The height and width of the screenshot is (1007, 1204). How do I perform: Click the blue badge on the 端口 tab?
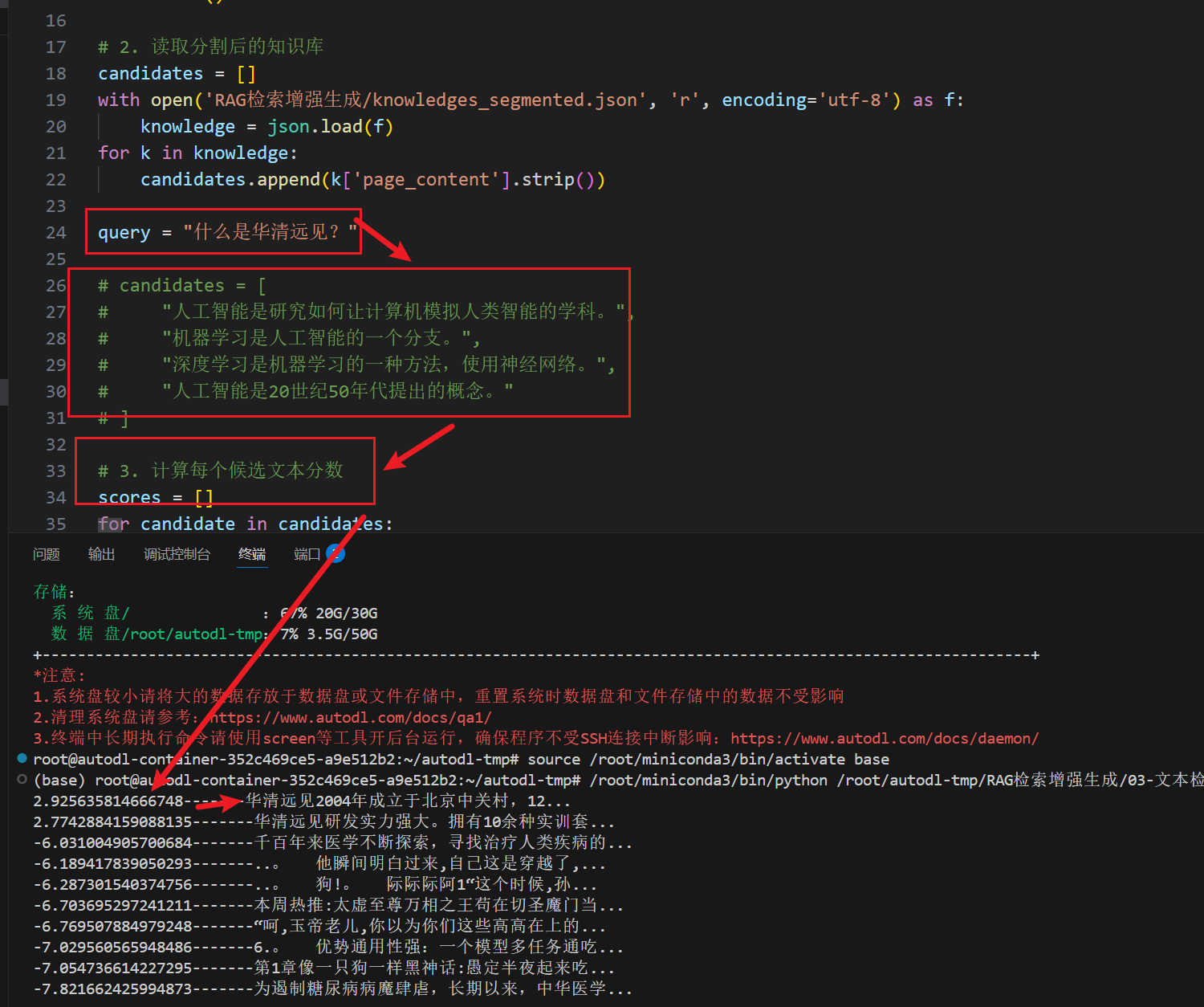(336, 554)
